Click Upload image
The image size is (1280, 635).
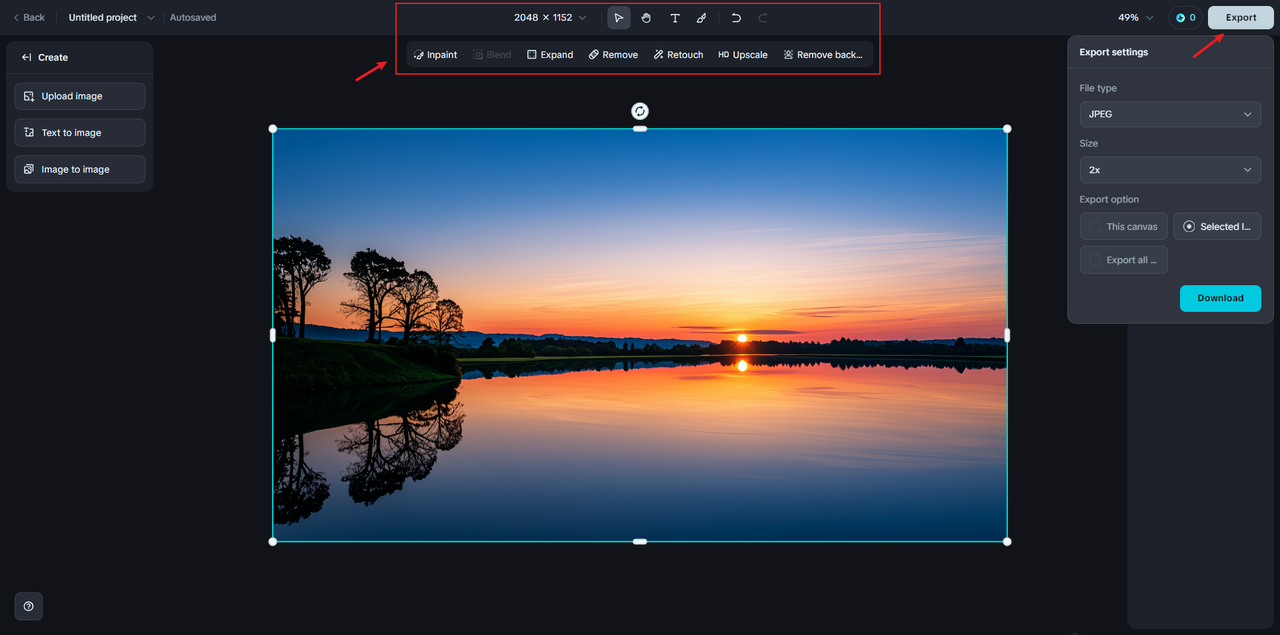coord(80,96)
